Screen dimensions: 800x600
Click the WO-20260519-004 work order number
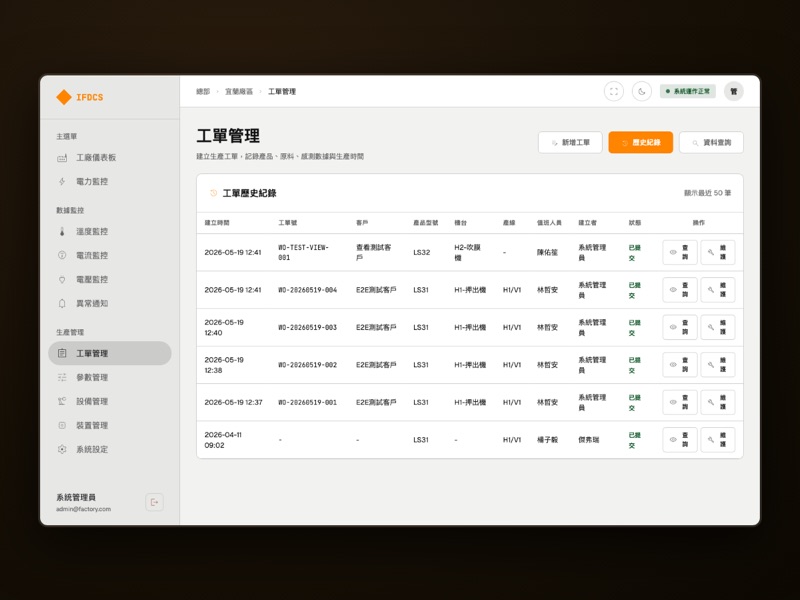(x=308, y=290)
